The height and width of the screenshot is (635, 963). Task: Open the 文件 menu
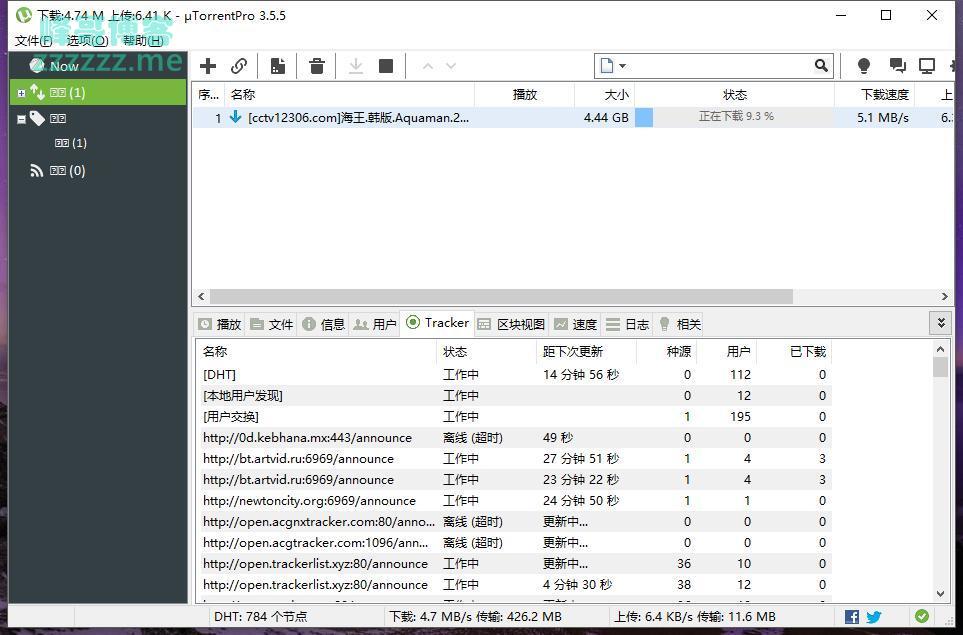(33, 41)
